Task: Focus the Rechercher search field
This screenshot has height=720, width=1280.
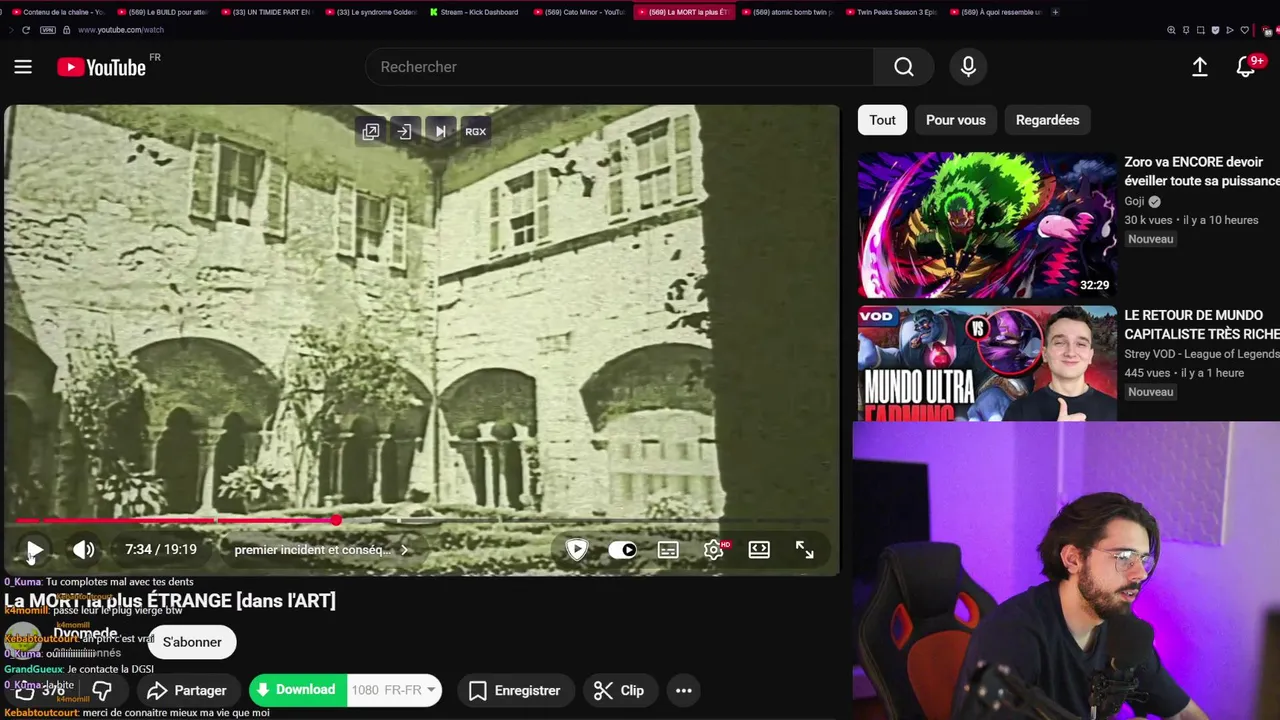Action: pos(620,67)
